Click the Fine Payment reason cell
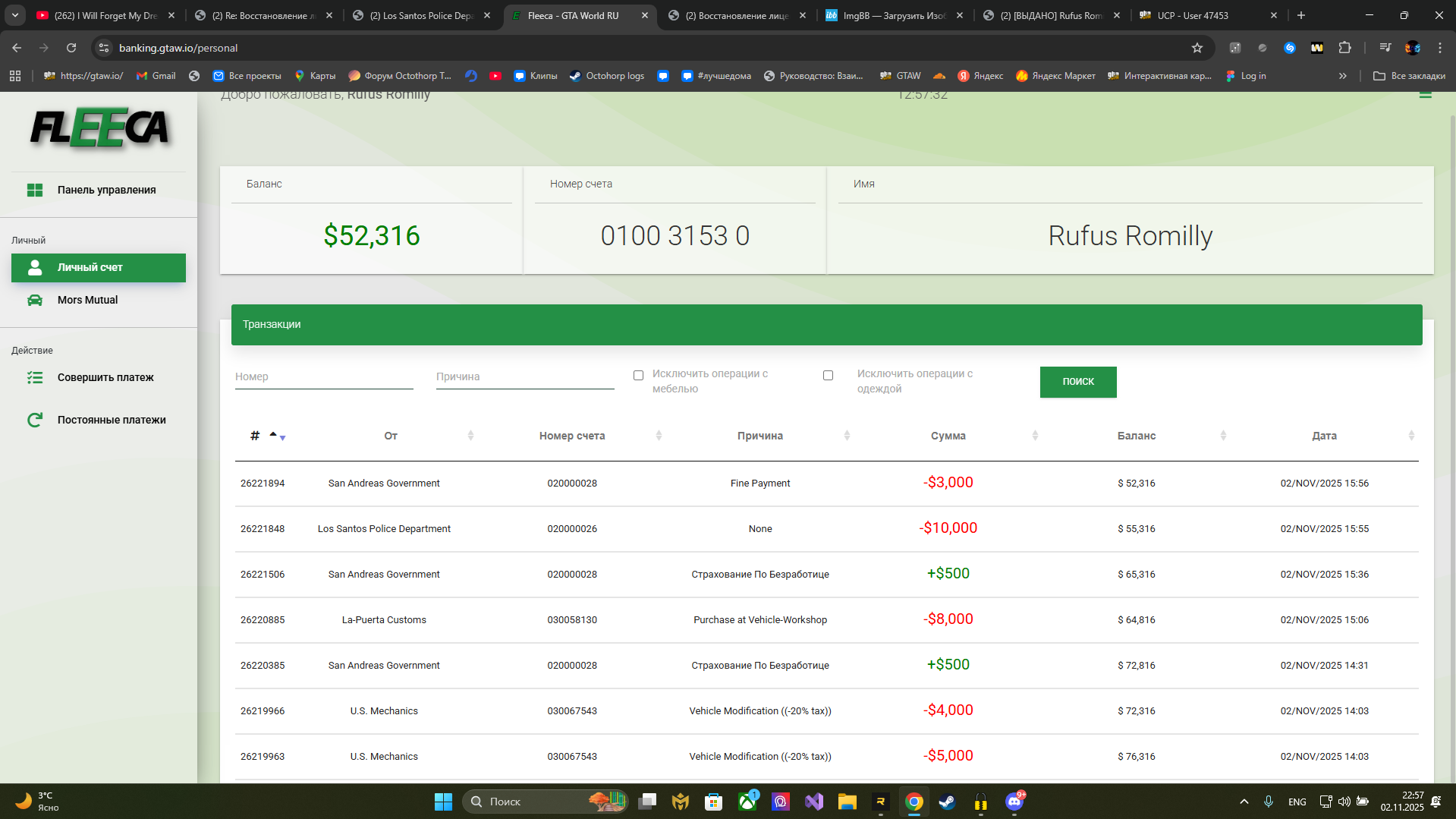 760,484
